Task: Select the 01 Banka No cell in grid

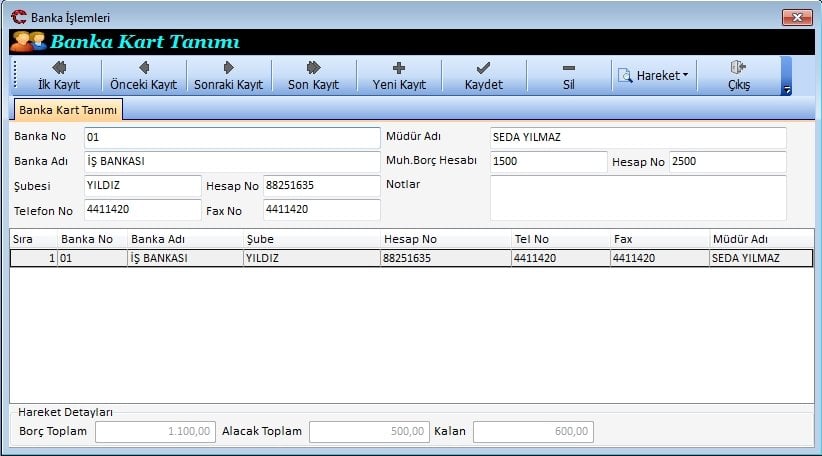Action: coord(92,258)
